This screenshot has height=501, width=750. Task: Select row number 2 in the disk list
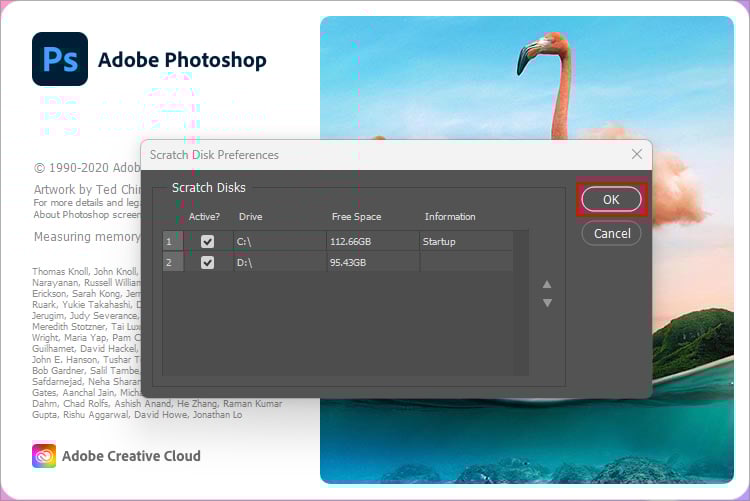(173, 262)
